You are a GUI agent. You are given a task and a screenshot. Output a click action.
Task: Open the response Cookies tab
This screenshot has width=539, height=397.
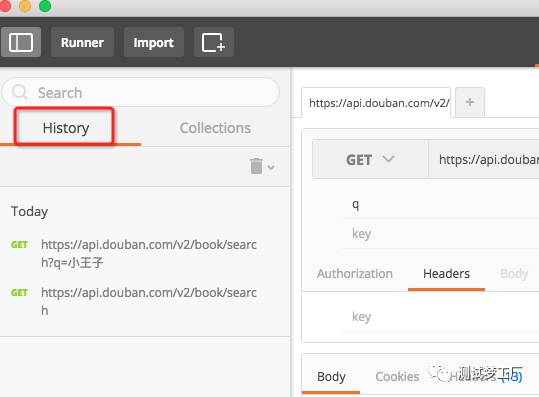pos(397,376)
